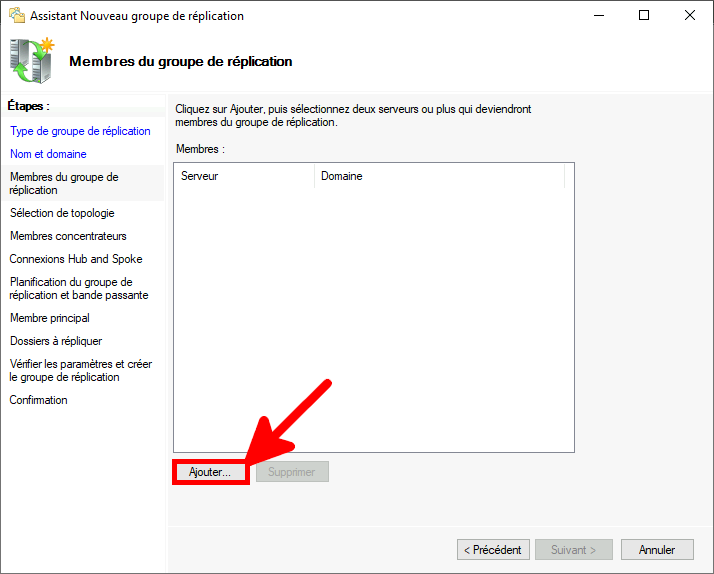Open the Type de groupe de réplication step

(x=80, y=131)
